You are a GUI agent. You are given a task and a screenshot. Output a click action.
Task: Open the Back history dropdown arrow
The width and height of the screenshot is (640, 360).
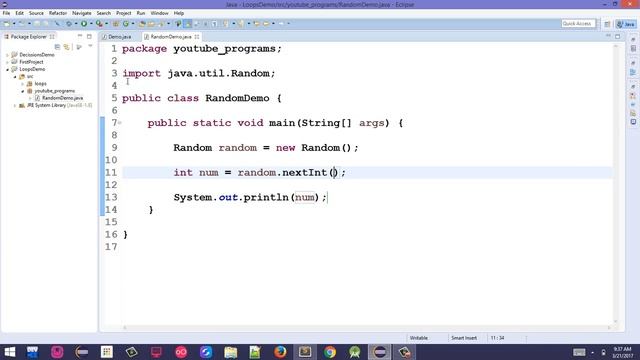[273, 24]
